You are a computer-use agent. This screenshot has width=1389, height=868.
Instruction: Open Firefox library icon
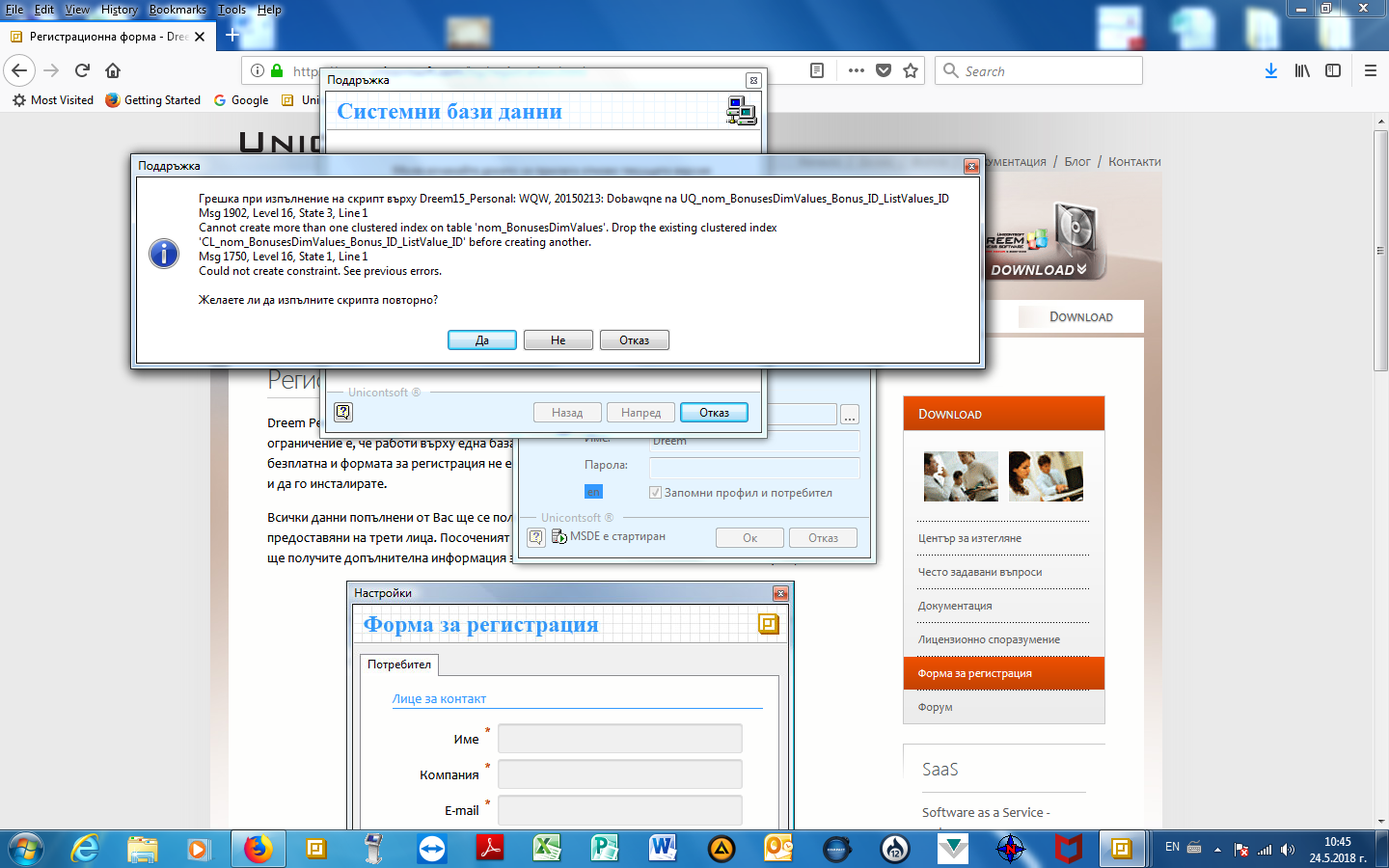1302,70
